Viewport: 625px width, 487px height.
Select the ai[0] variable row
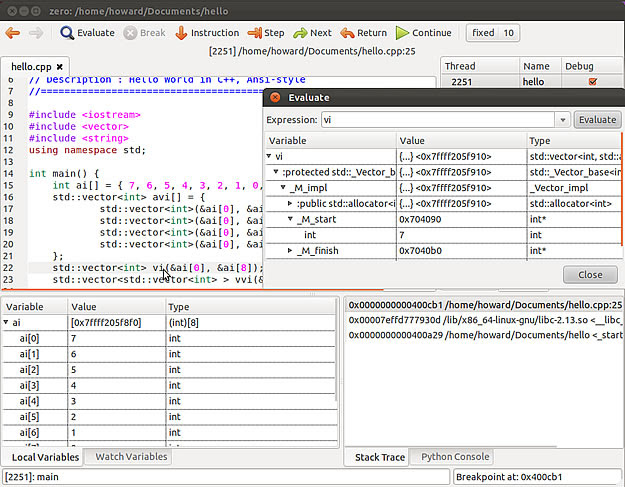pyautogui.click(x=169, y=338)
